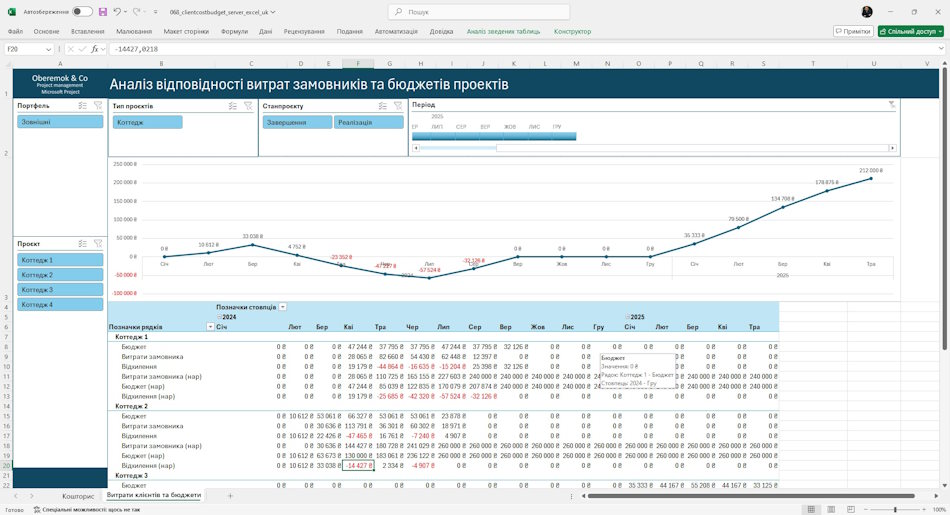Viewport: 950px width, 515px height.
Task: Click the zoom slider handle in the status bar
Action: 895,510
